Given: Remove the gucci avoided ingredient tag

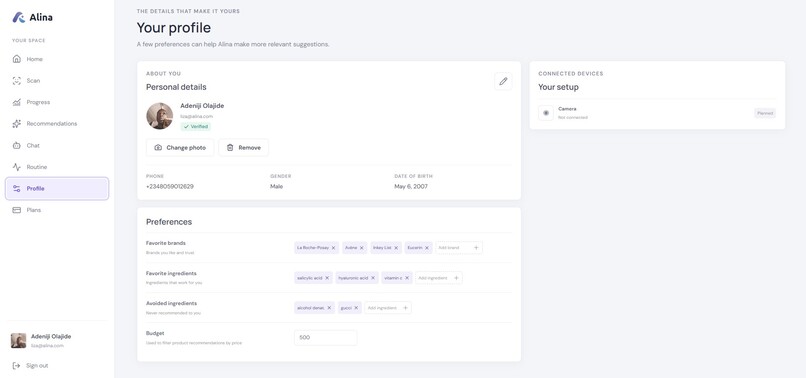Looking at the screenshot, I should 356,308.
